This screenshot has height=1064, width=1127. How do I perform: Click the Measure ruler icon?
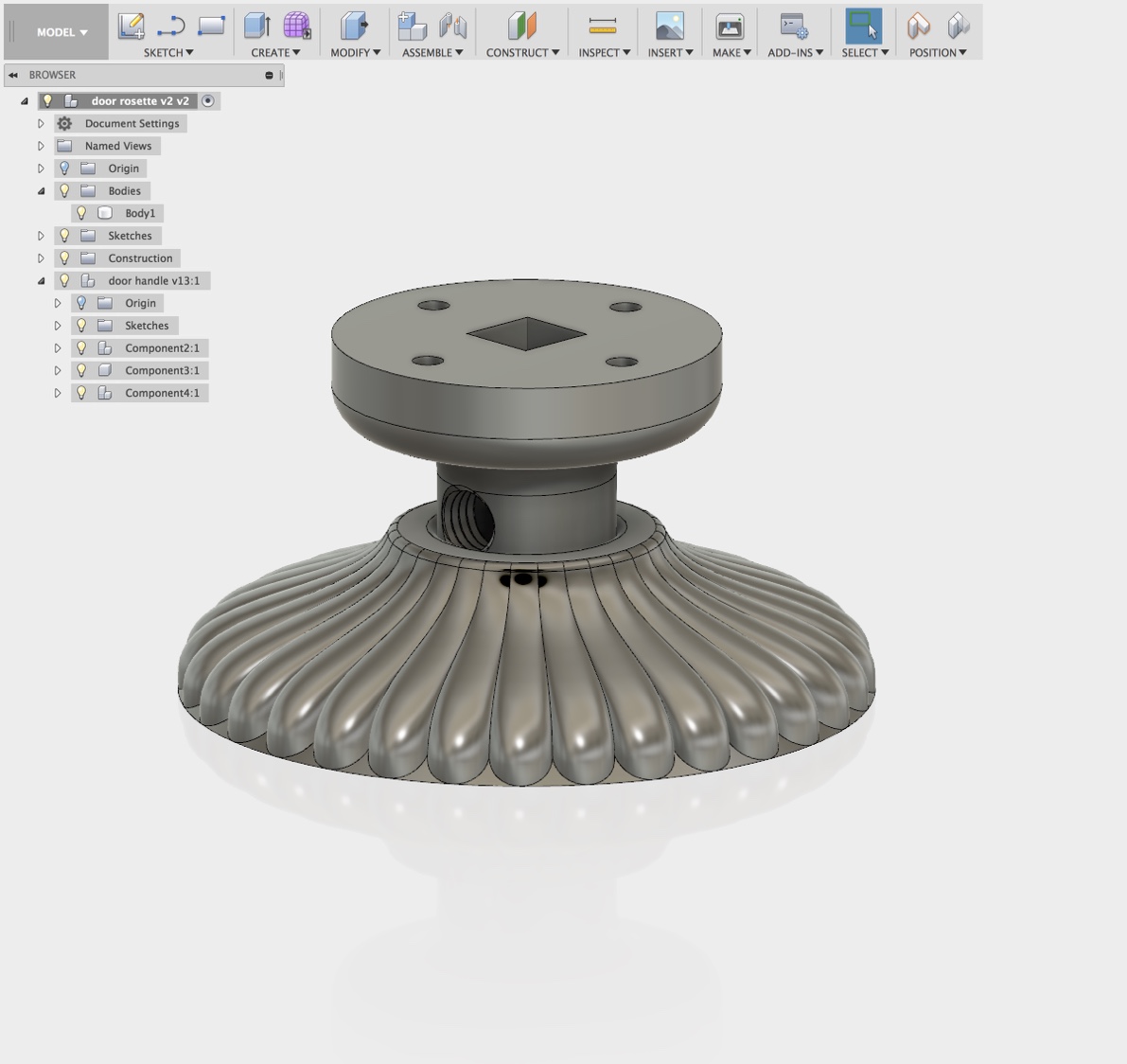click(x=603, y=27)
